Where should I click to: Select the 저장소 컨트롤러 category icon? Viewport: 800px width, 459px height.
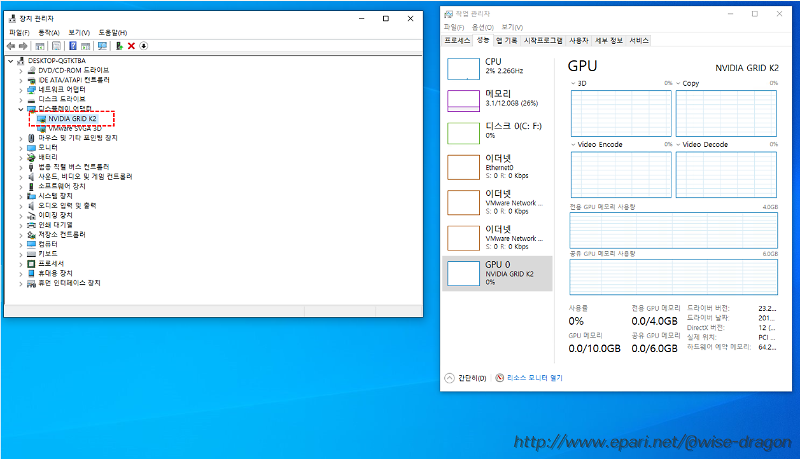(x=31, y=235)
